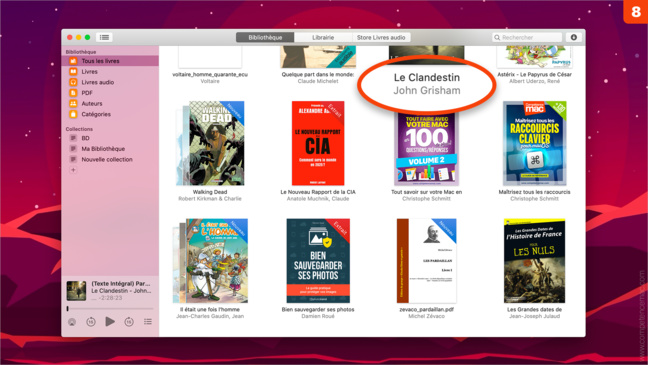The height and width of the screenshot is (365, 648).
Task: Open the BD collection
Action: pos(110,138)
